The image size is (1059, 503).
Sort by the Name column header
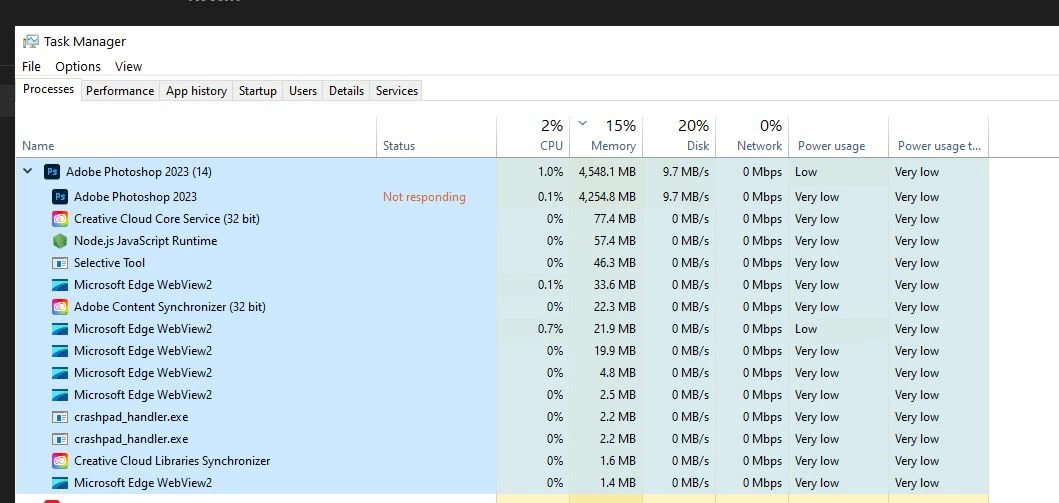pyautogui.click(x=196, y=137)
